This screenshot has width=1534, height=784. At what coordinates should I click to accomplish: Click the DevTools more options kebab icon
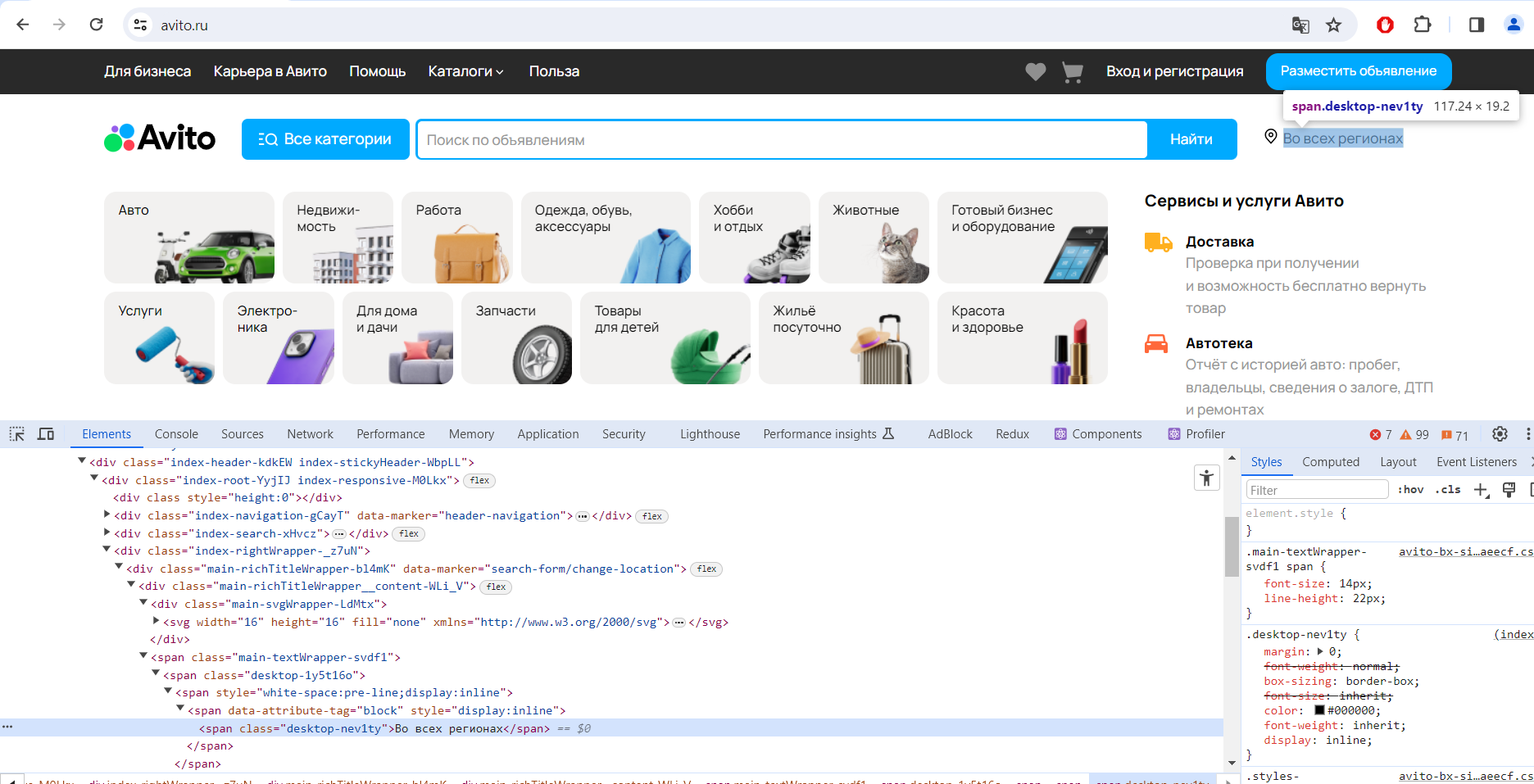click(1527, 434)
